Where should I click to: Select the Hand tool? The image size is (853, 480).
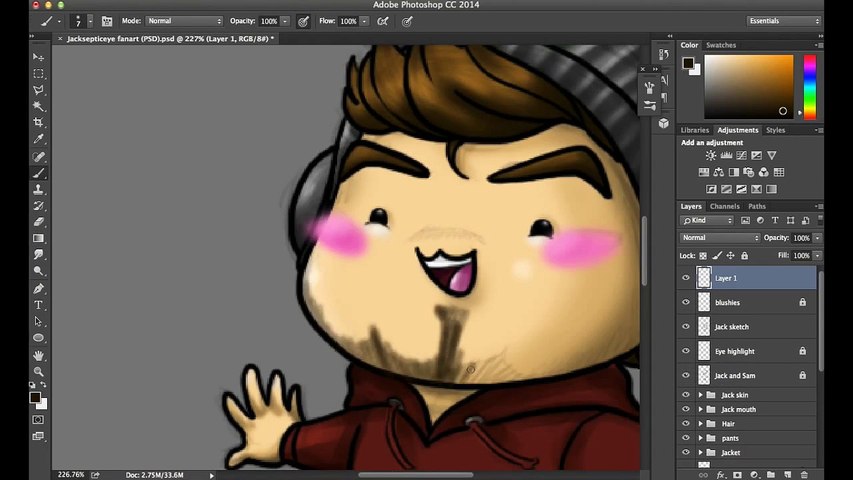point(39,355)
